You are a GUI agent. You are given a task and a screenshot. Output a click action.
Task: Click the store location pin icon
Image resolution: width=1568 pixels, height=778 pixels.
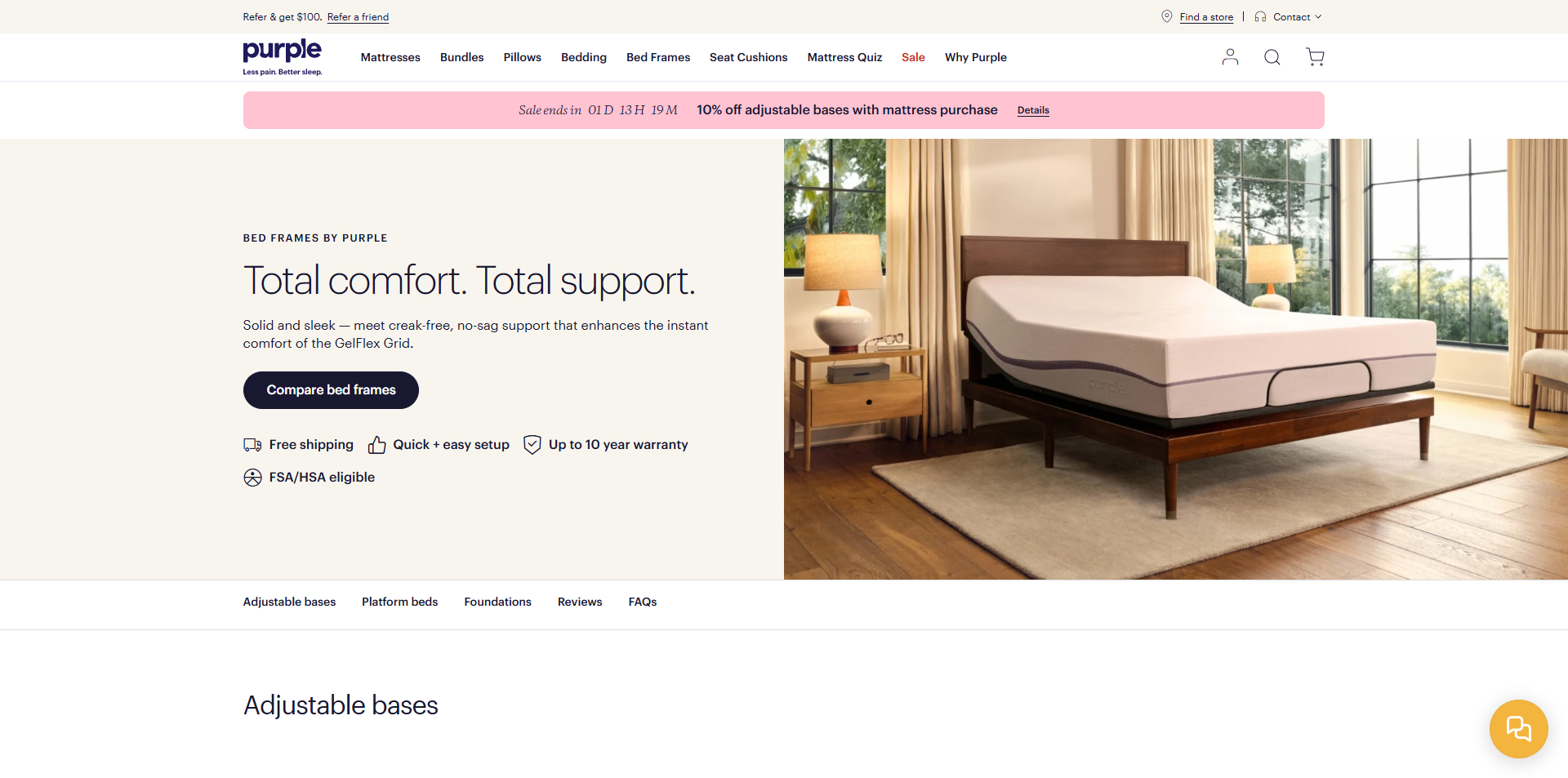tap(1167, 16)
